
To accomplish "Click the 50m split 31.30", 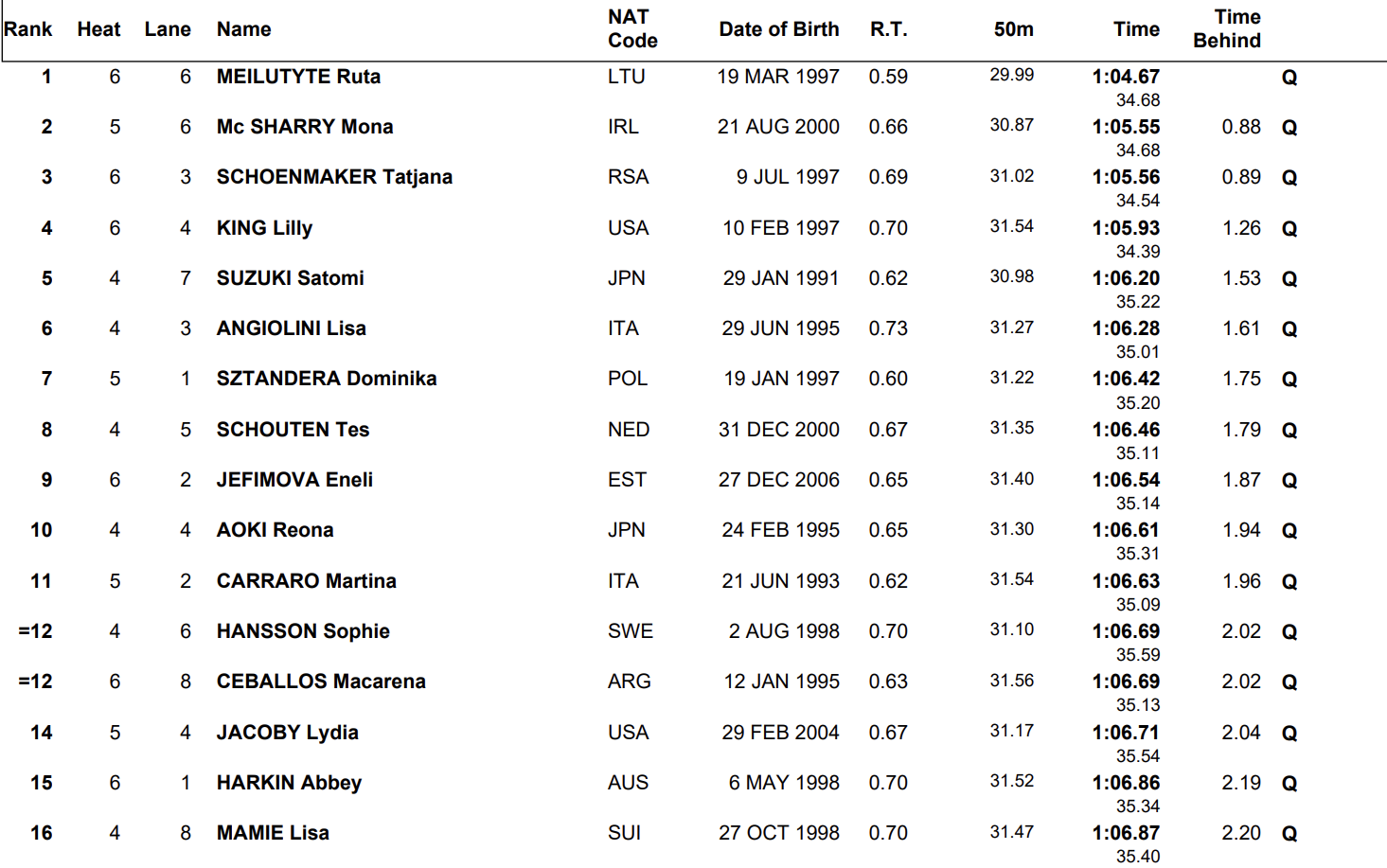I will [x=1011, y=529].
